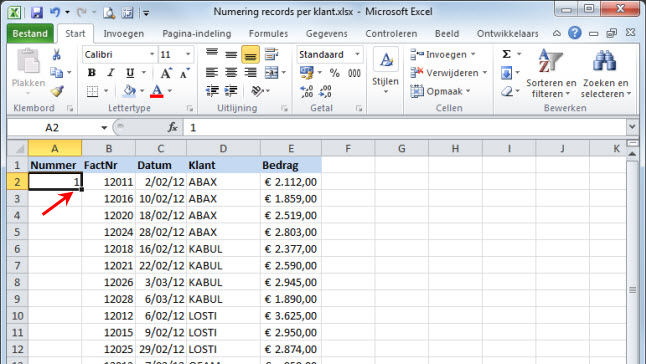Toggle middle vertical alignment button
The image size is (646, 364).
pos(231,54)
